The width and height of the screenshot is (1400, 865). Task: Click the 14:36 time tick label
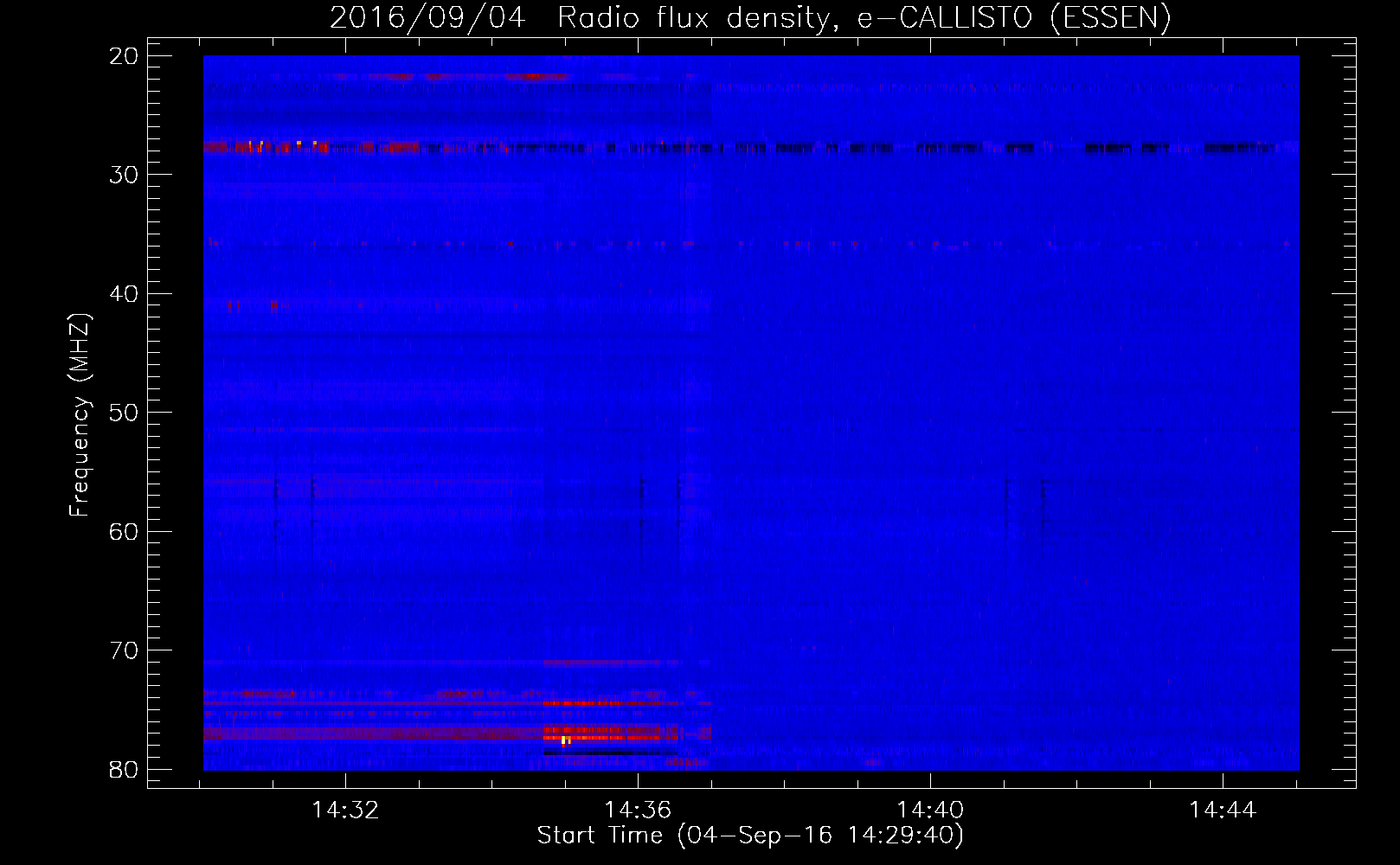tap(638, 811)
